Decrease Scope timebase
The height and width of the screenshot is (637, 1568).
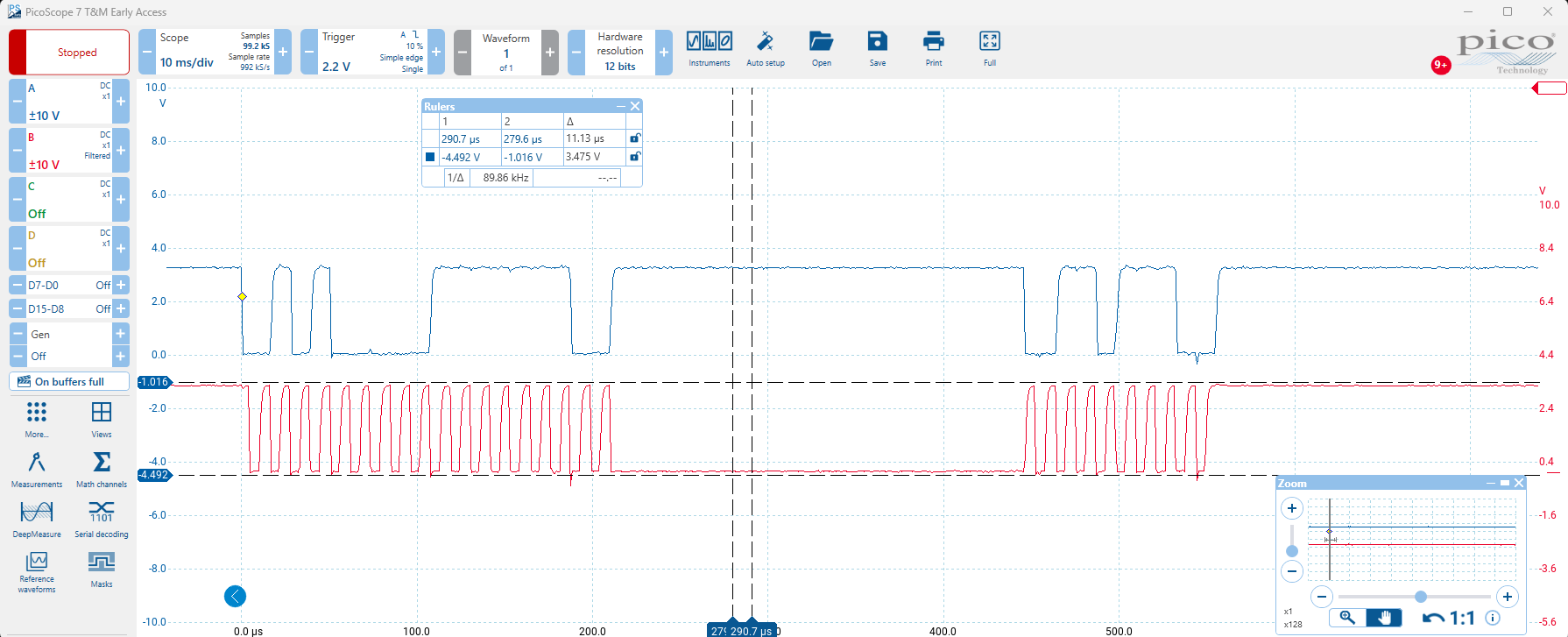[x=147, y=52]
